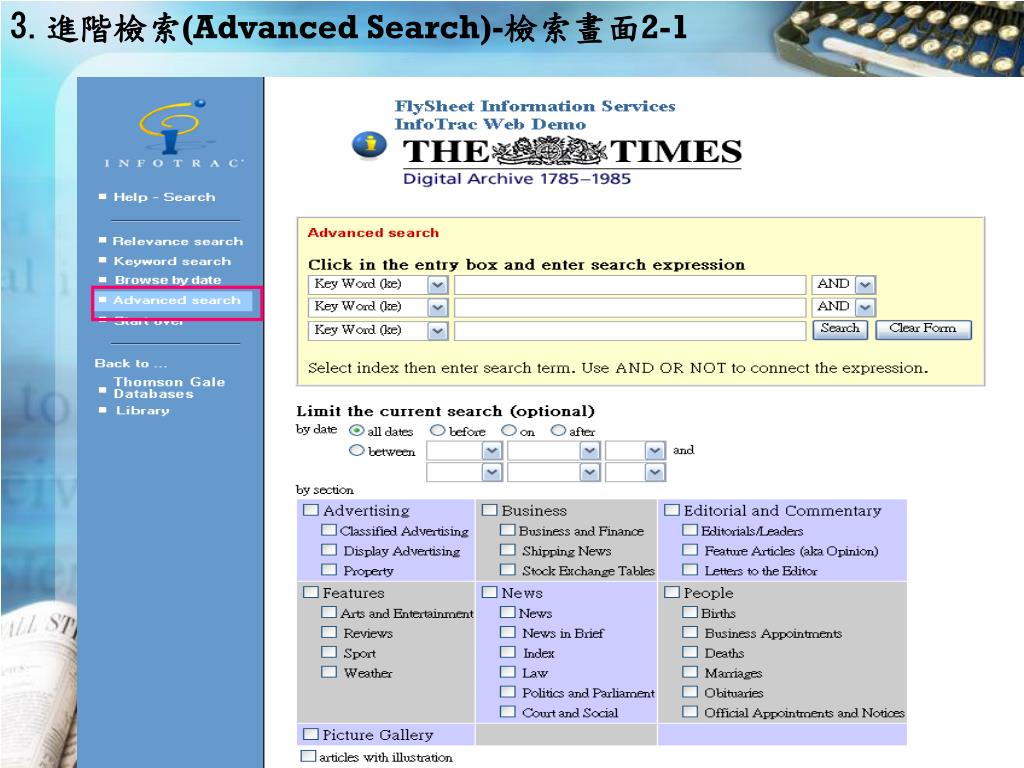Image resolution: width=1024 pixels, height=768 pixels.
Task: Check Business and Finance checkbox
Action: click(x=507, y=530)
